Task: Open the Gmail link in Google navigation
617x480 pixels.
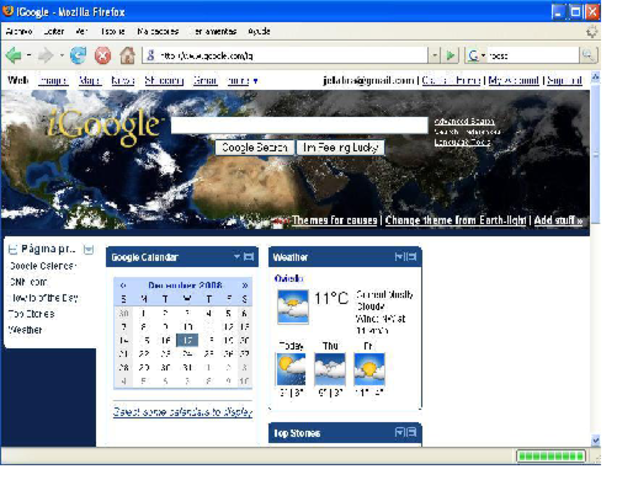Action: tap(205, 81)
